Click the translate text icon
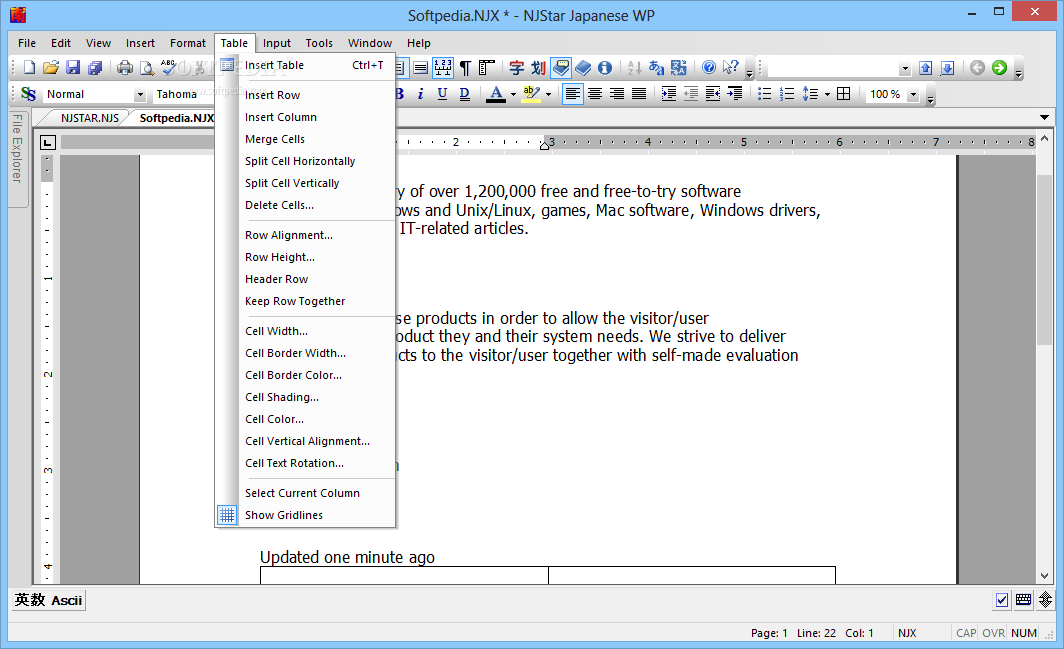Viewport: 1064px width, 649px height. pos(679,67)
